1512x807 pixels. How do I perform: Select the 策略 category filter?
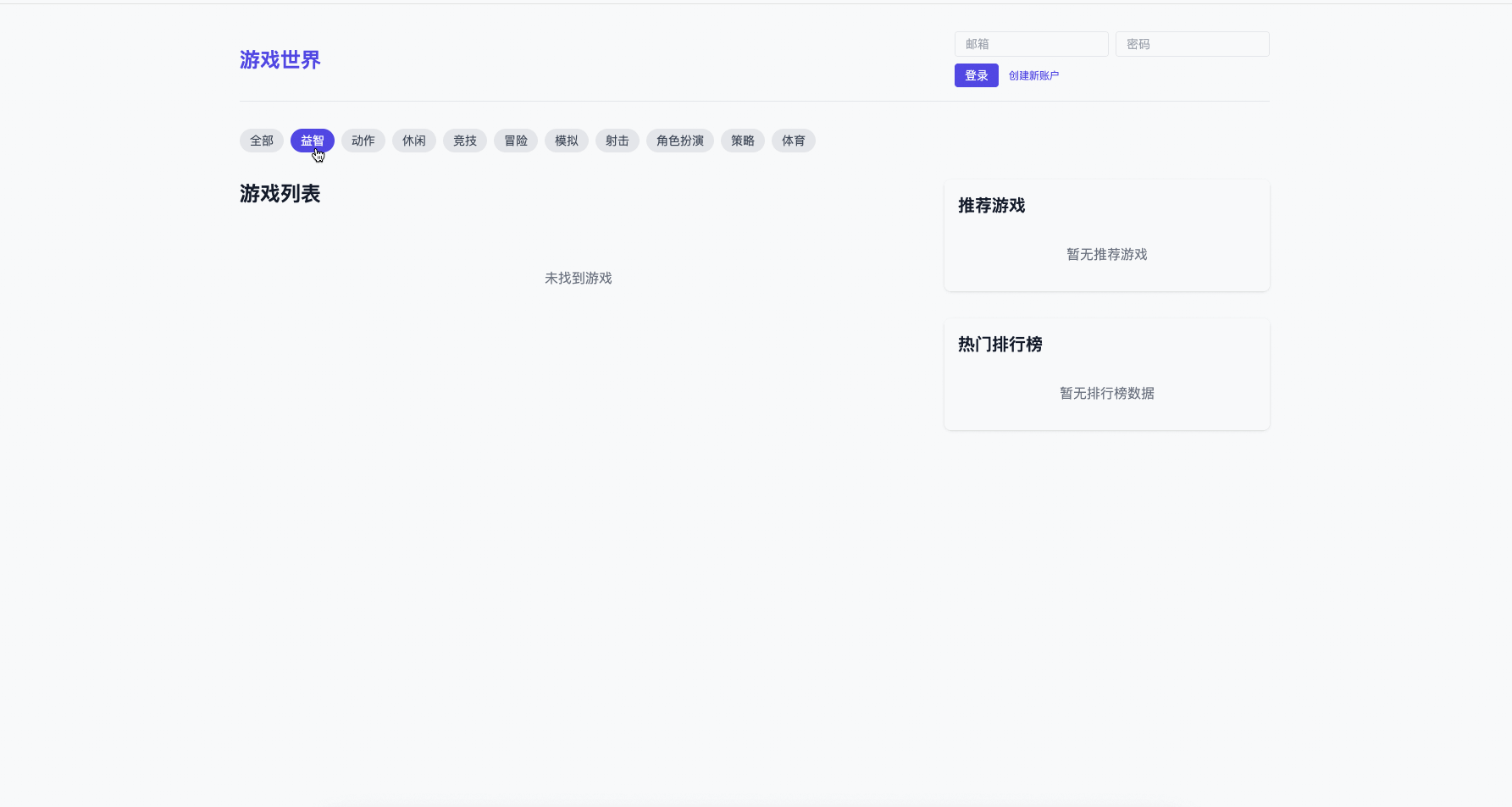pyautogui.click(x=742, y=141)
